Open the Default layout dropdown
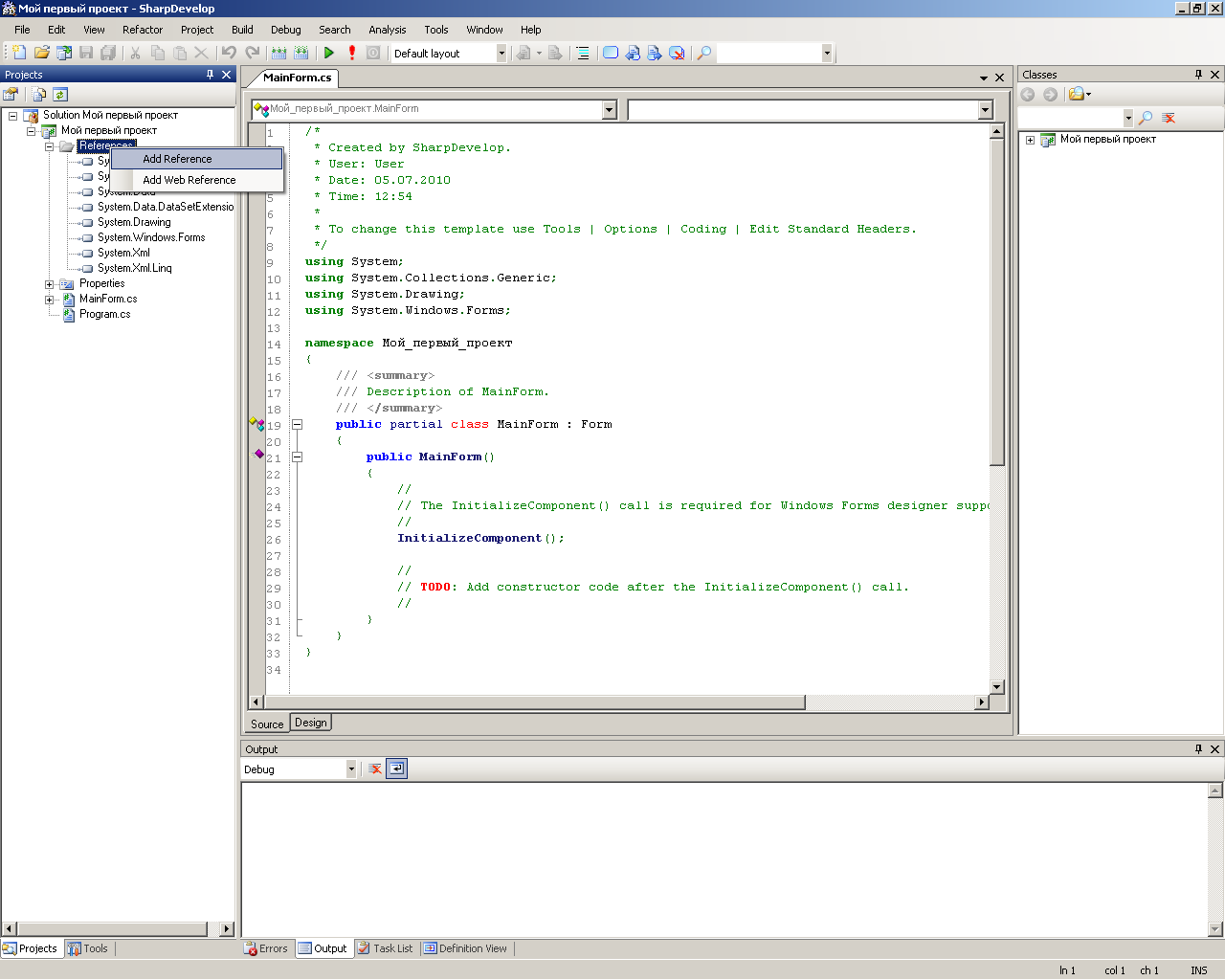 click(501, 54)
